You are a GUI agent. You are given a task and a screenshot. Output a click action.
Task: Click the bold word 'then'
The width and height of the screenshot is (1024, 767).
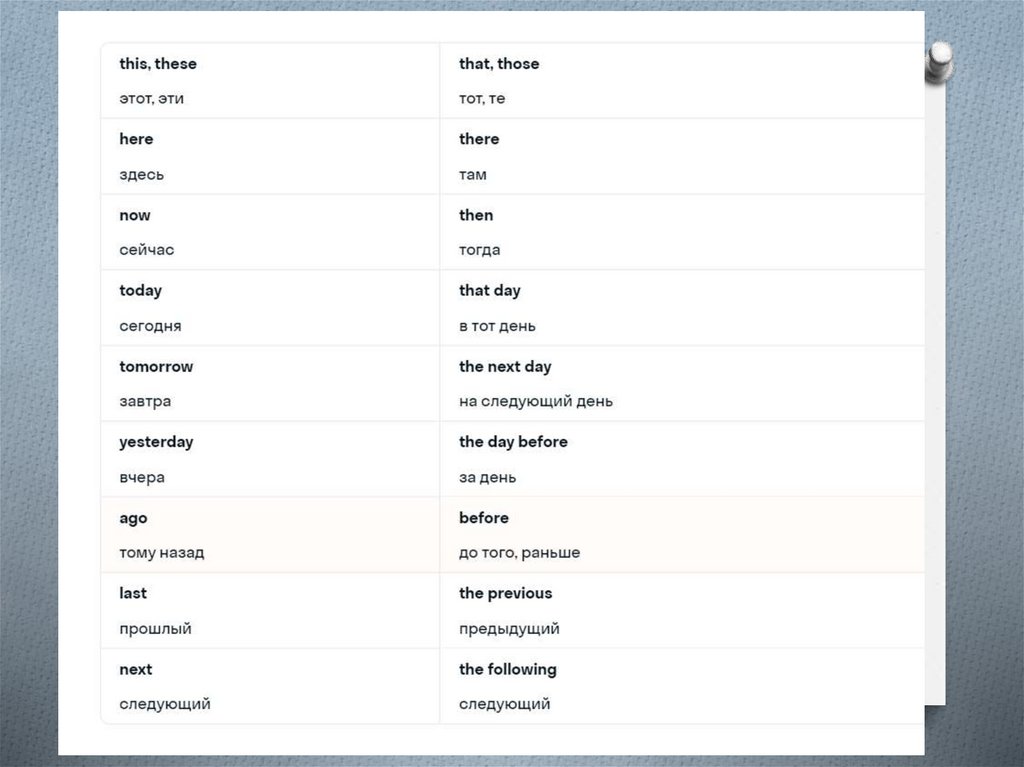(x=476, y=215)
